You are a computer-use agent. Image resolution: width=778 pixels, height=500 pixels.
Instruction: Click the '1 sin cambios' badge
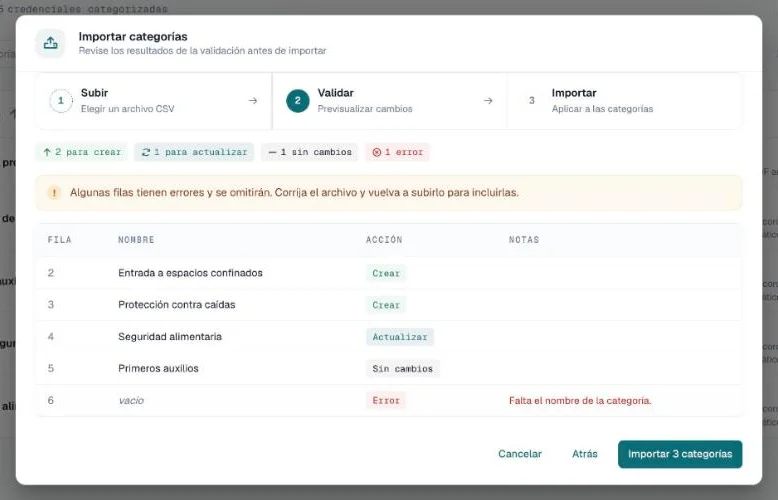pos(310,152)
